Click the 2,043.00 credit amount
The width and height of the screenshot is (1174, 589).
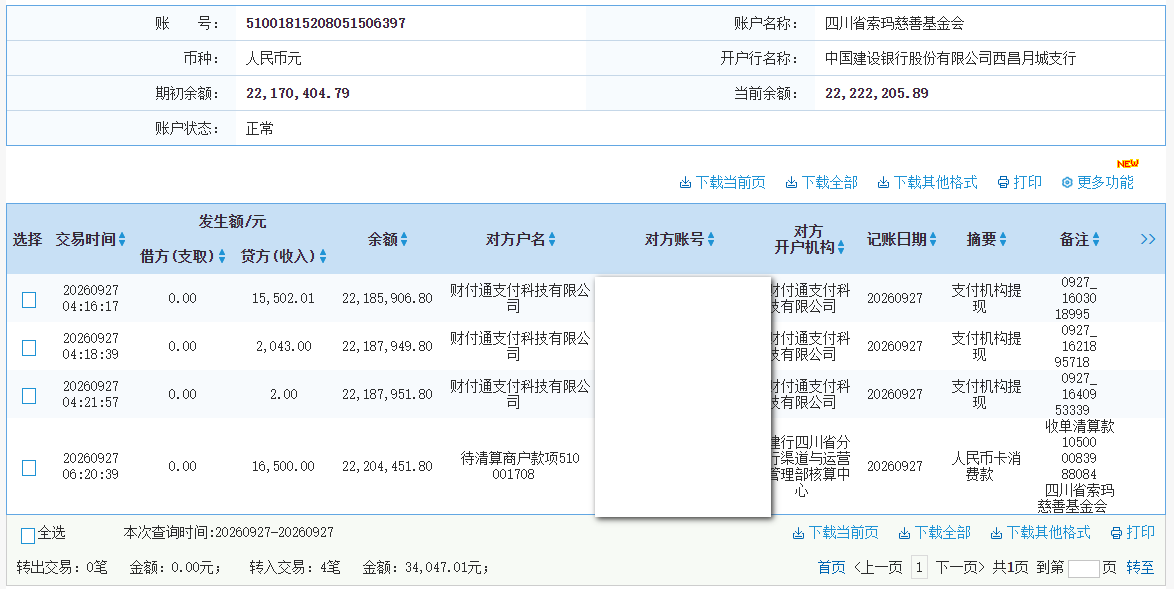(284, 347)
